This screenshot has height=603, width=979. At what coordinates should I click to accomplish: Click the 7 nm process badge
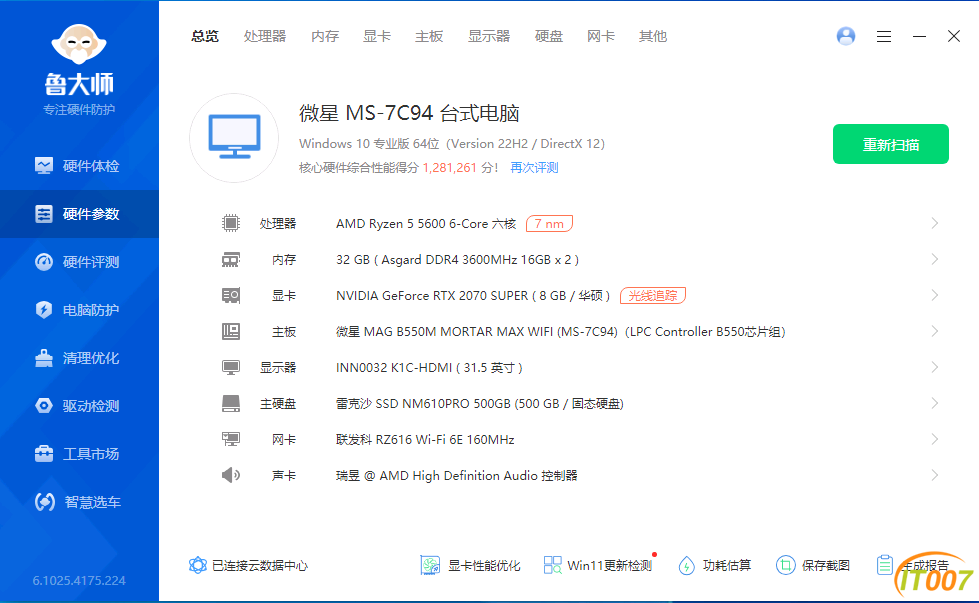coord(549,223)
